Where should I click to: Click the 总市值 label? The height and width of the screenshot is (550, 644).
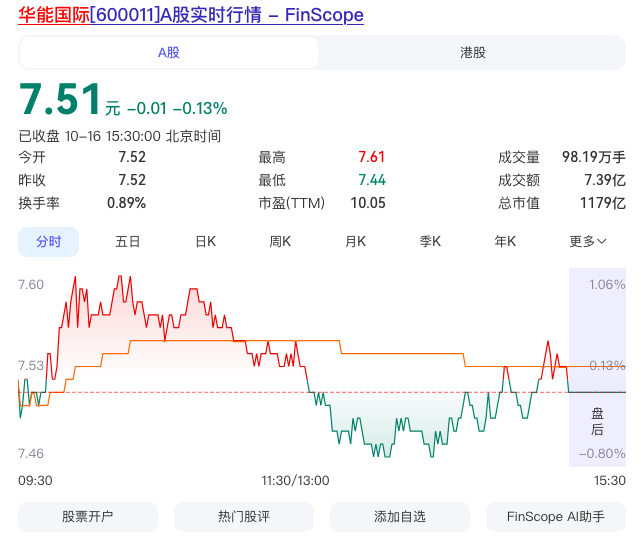[x=519, y=203]
